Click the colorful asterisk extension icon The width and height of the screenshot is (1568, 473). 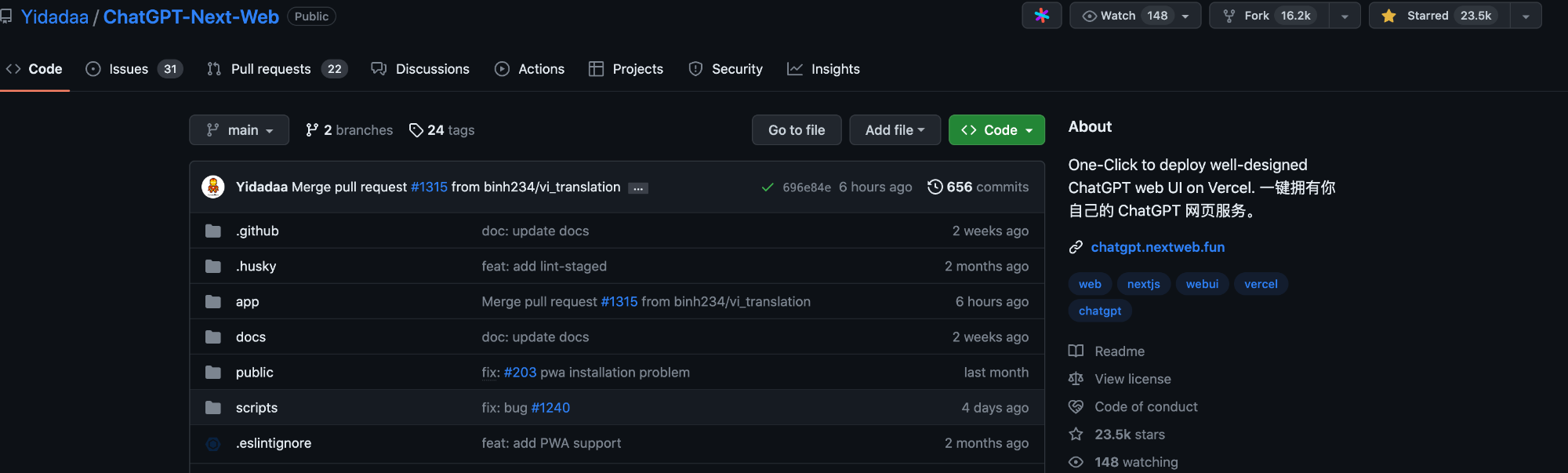click(1042, 16)
